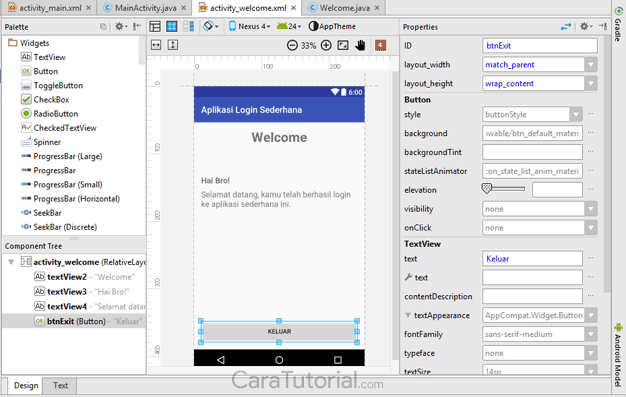Open the warnings and errors indicator icon
Image resolution: width=626 pixels, height=397 pixels.
pyautogui.click(x=380, y=45)
